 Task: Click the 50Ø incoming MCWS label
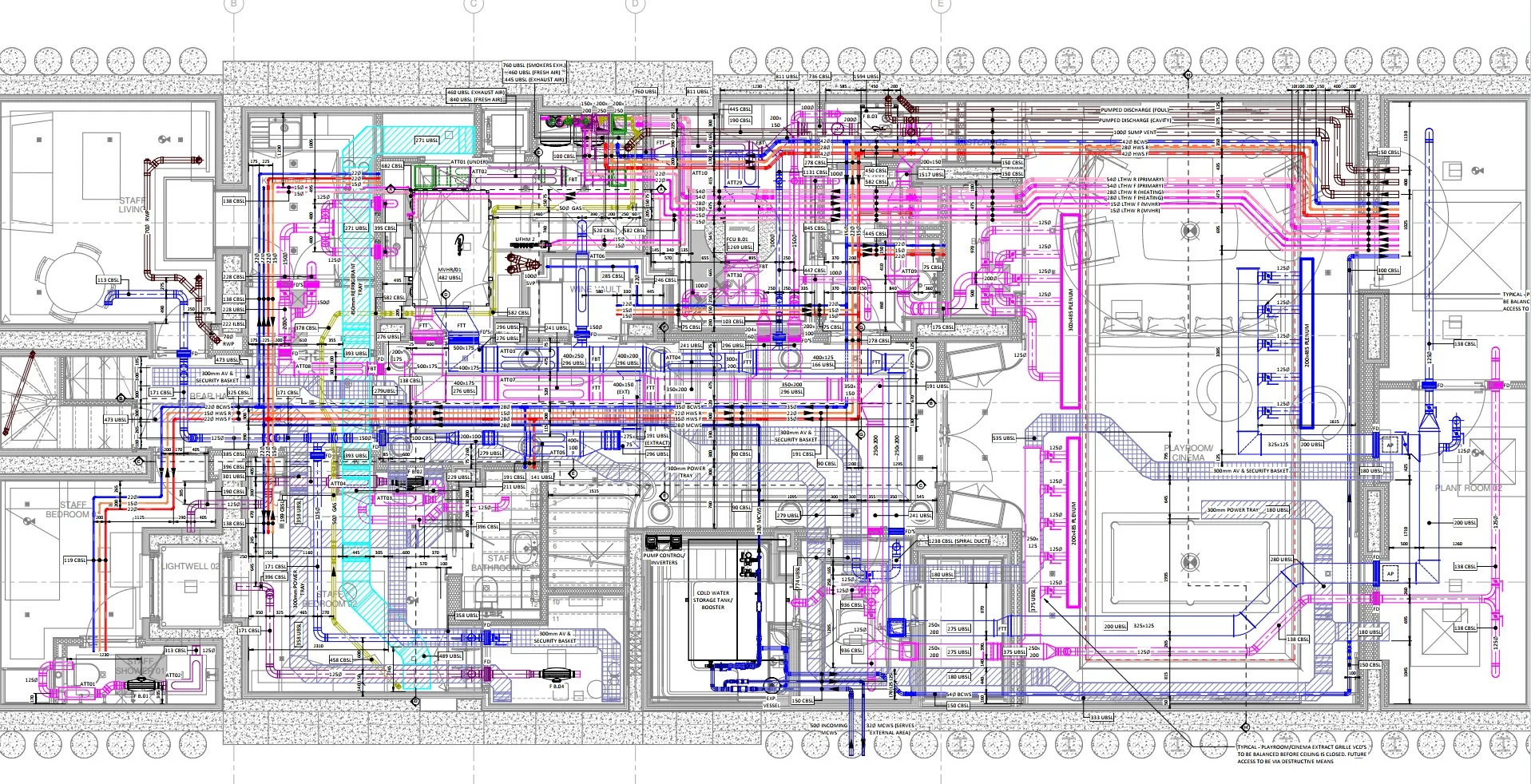tap(829, 728)
